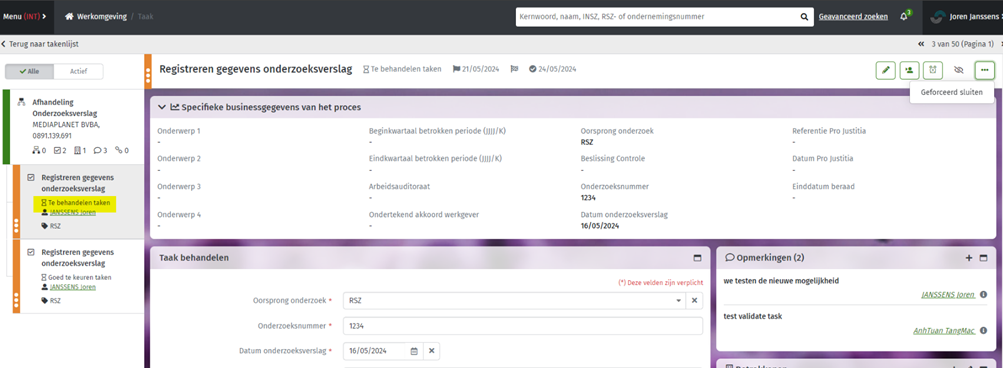Open Geavanceerd zoeken link
The height and width of the screenshot is (368, 1003).
click(x=853, y=17)
